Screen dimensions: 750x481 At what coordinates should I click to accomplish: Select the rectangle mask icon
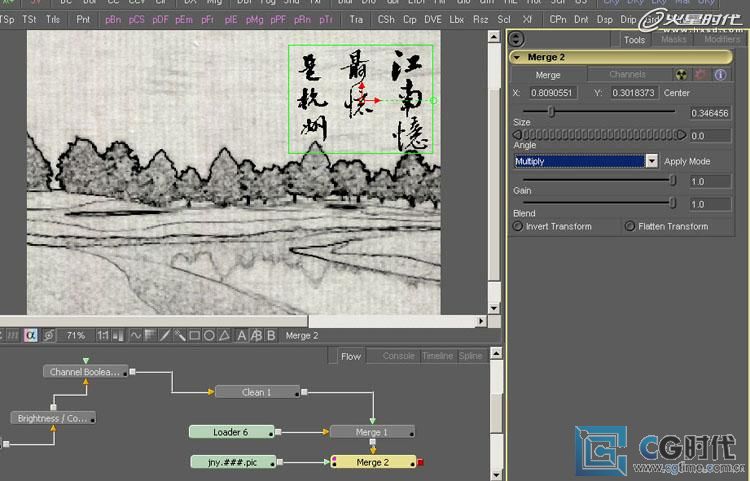click(194, 336)
